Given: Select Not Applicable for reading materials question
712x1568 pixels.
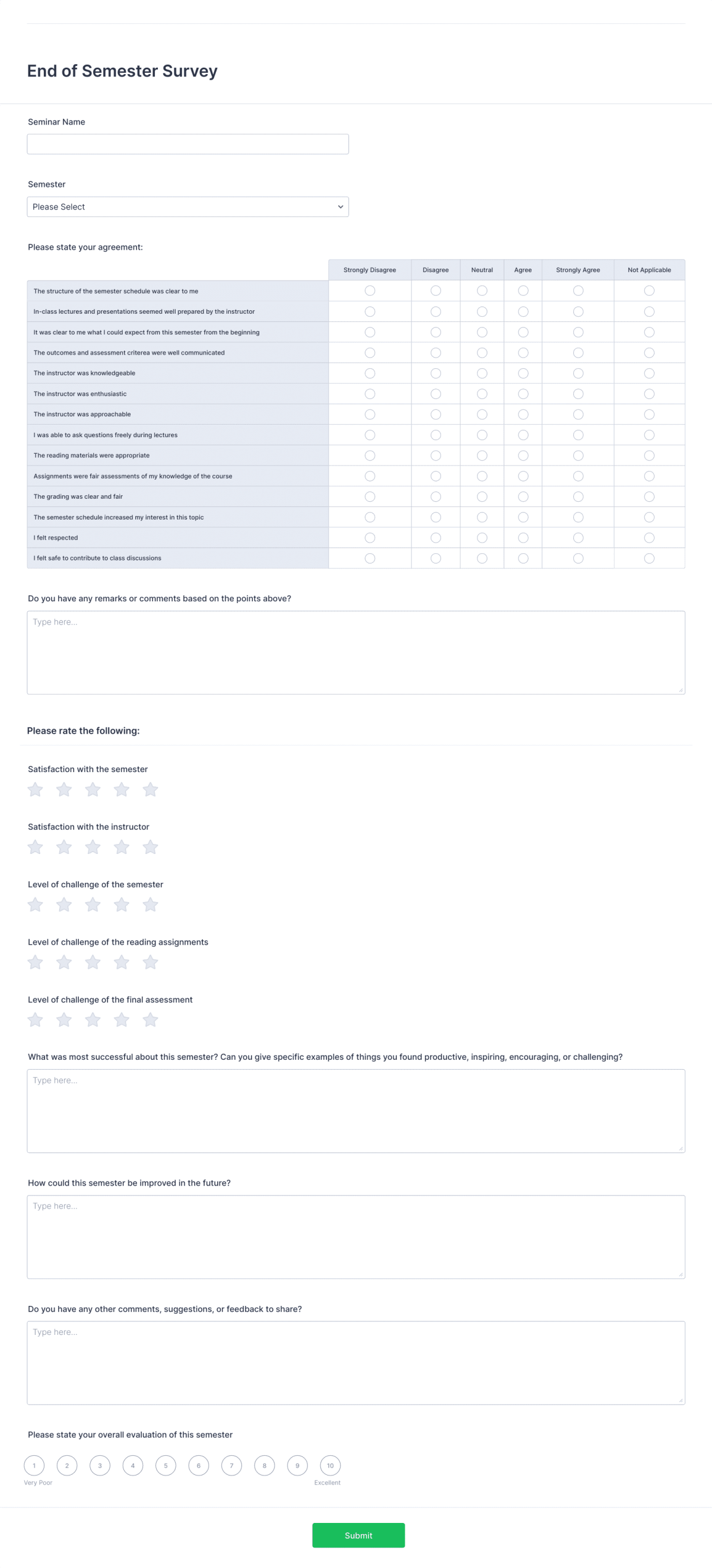Looking at the screenshot, I should (x=649, y=455).
